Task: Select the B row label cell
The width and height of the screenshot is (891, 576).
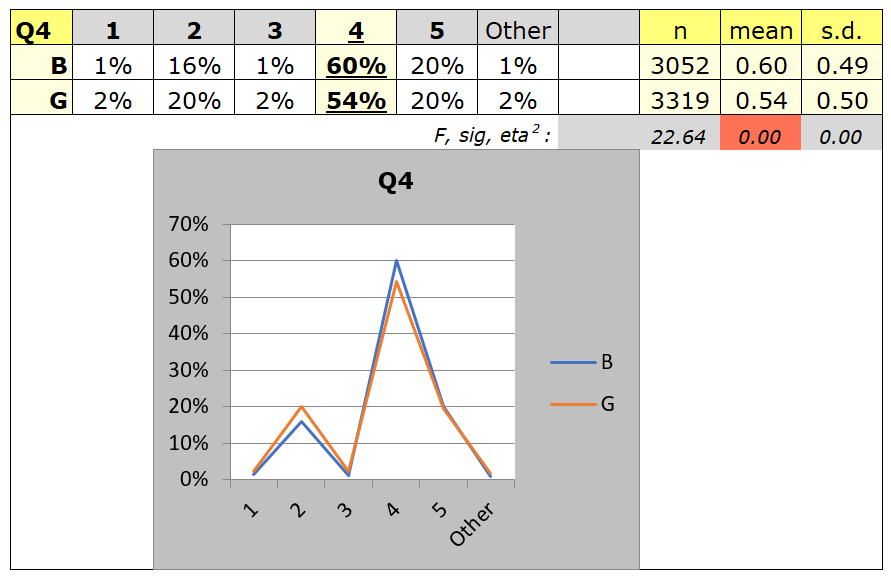Action: [x=41, y=63]
